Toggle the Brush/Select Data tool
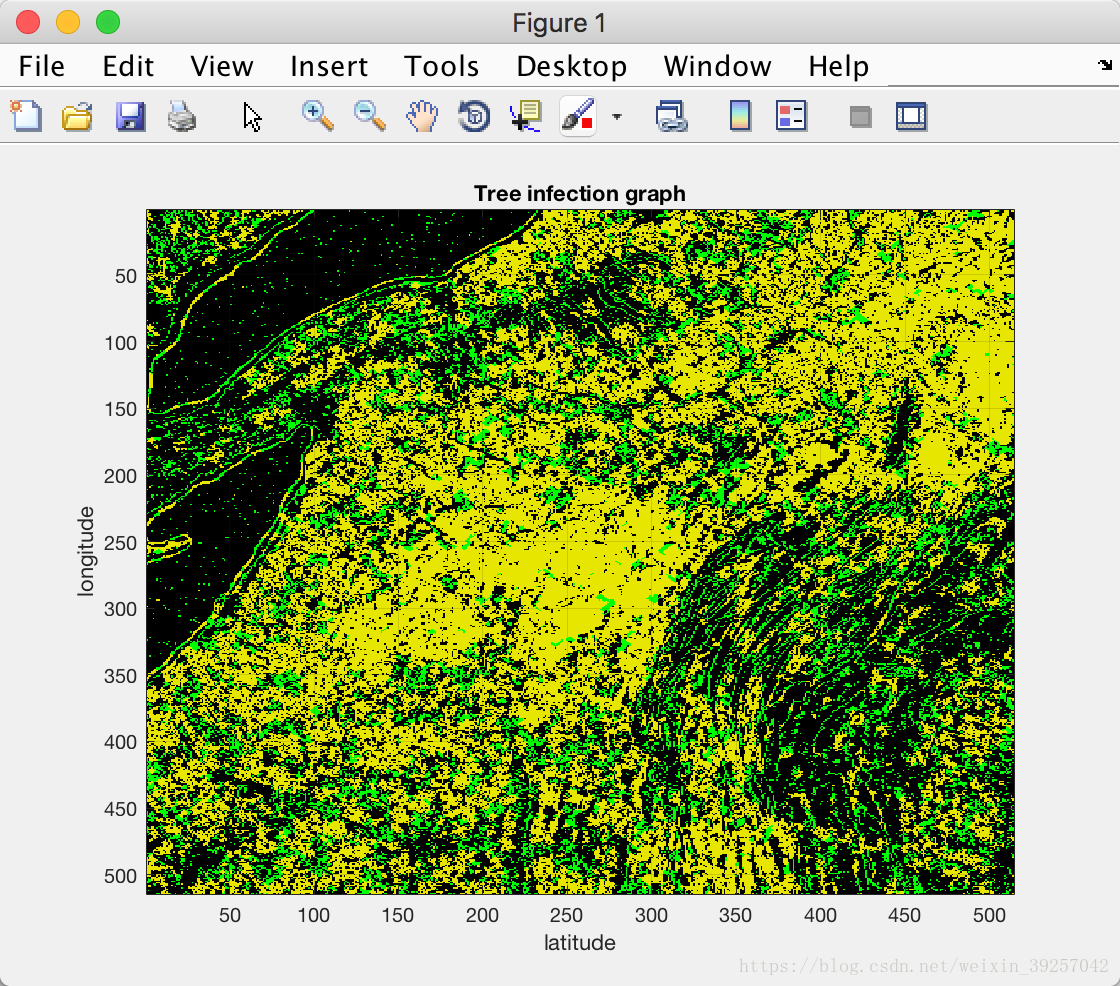This screenshot has height=986, width=1120. point(578,116)
